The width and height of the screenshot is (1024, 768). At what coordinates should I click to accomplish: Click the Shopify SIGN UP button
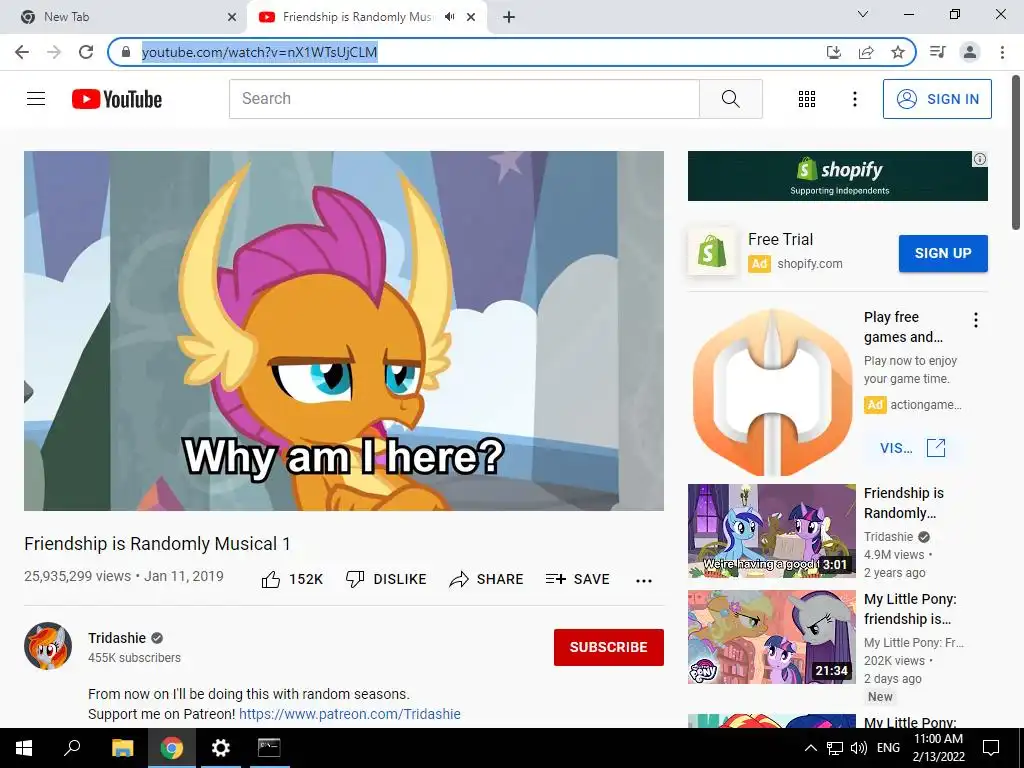tap(943, 253)
